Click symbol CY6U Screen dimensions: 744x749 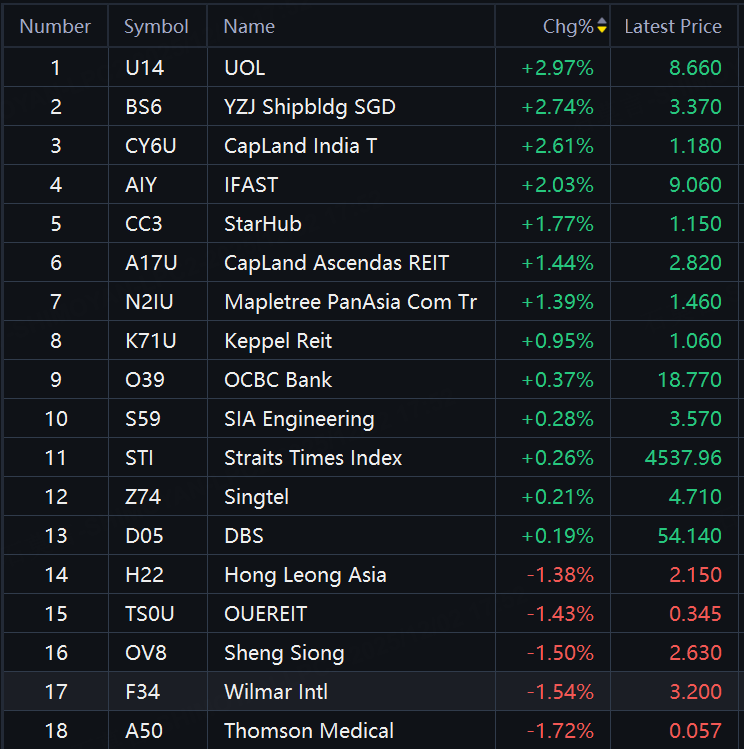[150, 146]
